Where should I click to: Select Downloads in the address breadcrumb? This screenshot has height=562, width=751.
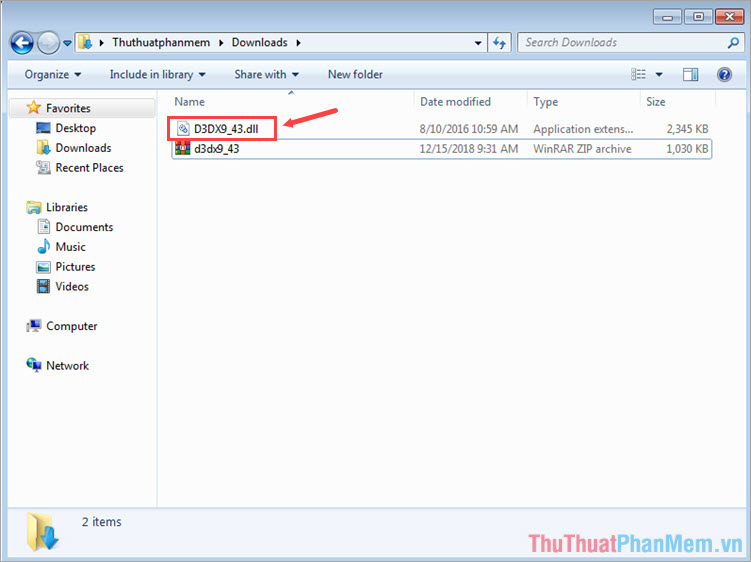tap(260, 43)
